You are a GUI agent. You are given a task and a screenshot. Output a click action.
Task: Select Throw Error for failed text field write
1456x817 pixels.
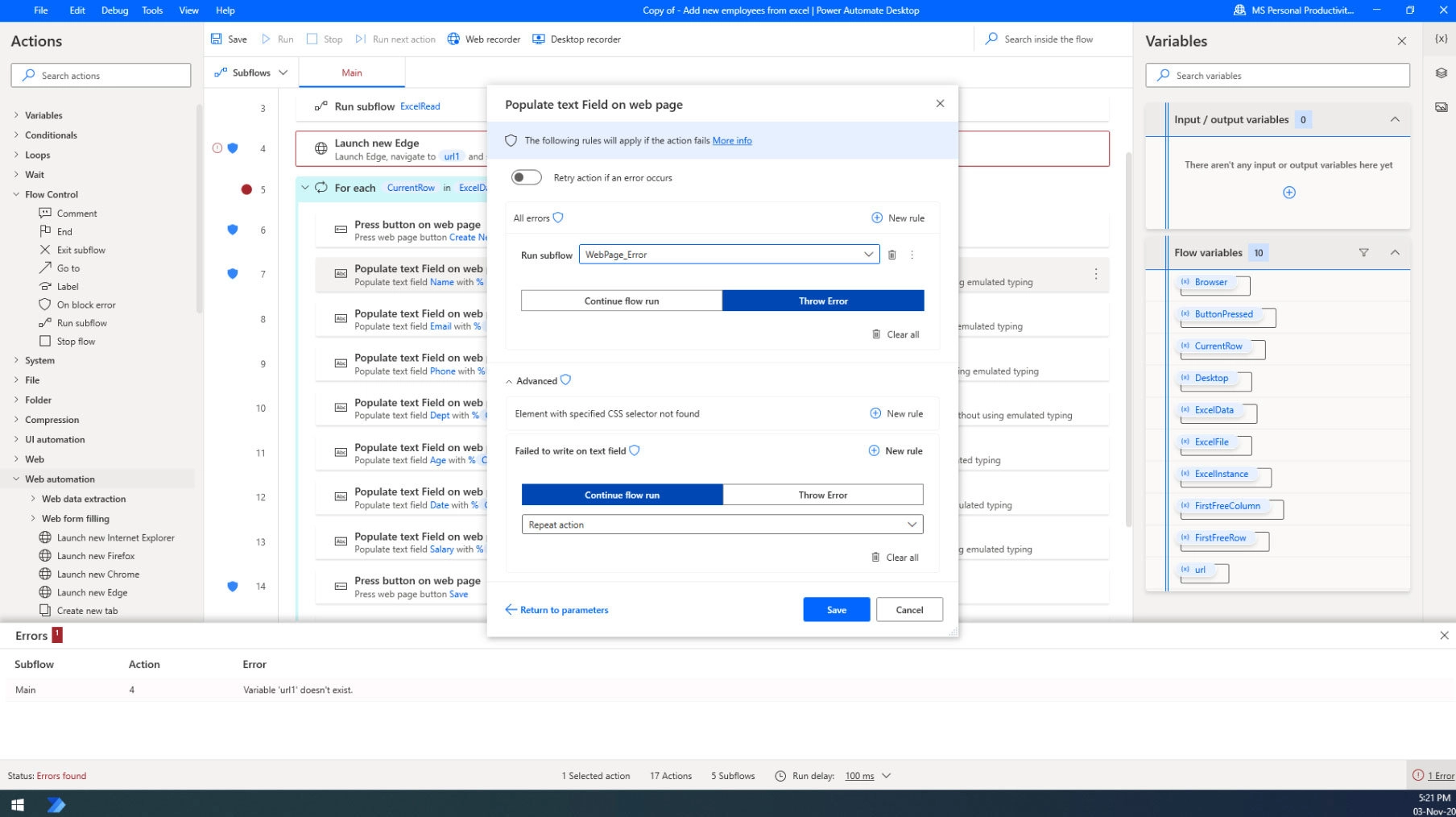(822, 496)
